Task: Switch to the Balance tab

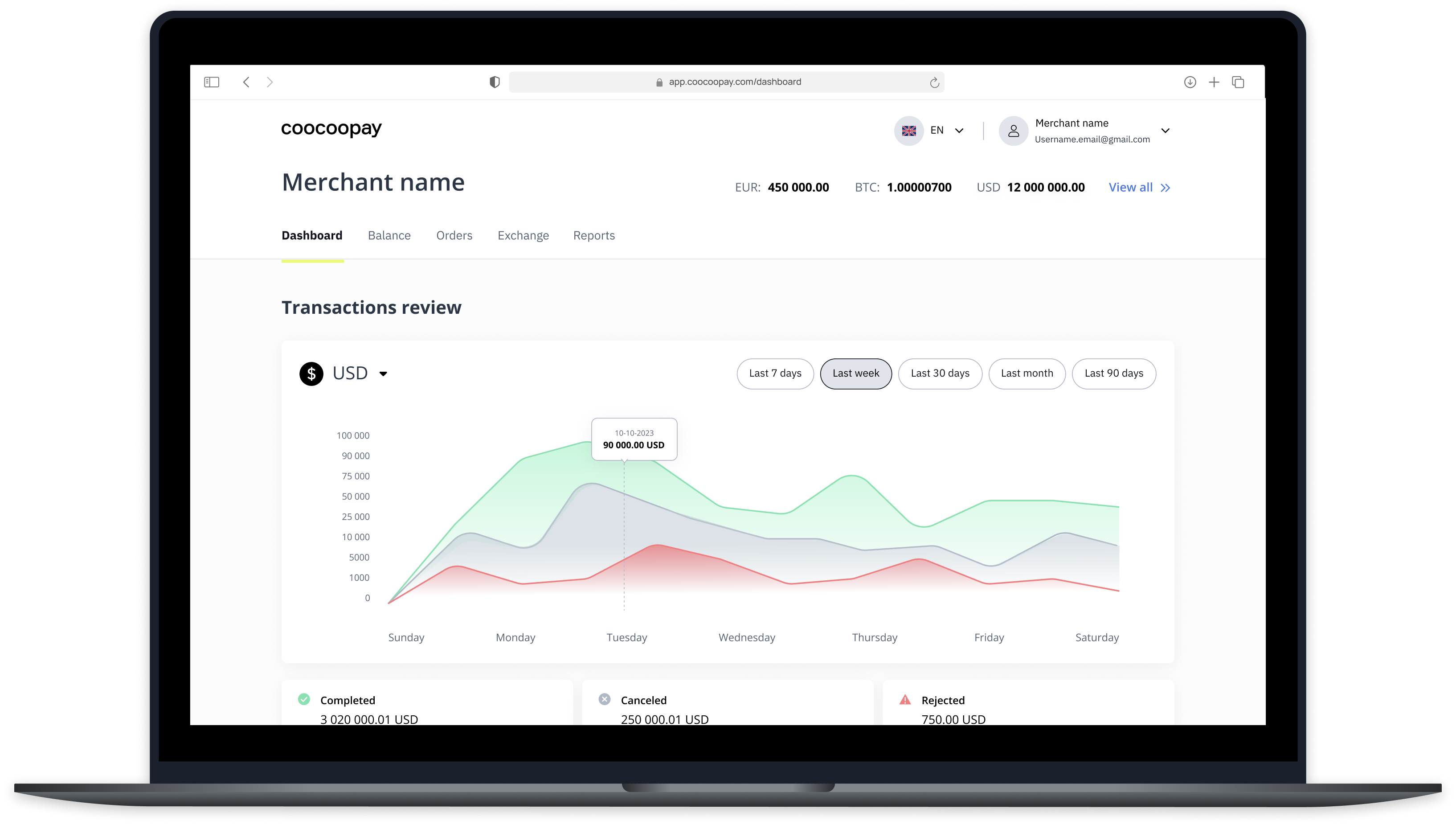Action: (389, 235)
